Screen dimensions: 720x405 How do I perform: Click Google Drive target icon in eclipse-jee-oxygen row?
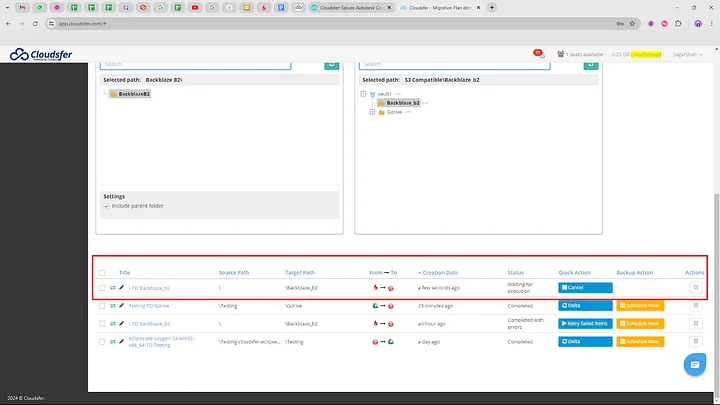(x=391, y=342)
